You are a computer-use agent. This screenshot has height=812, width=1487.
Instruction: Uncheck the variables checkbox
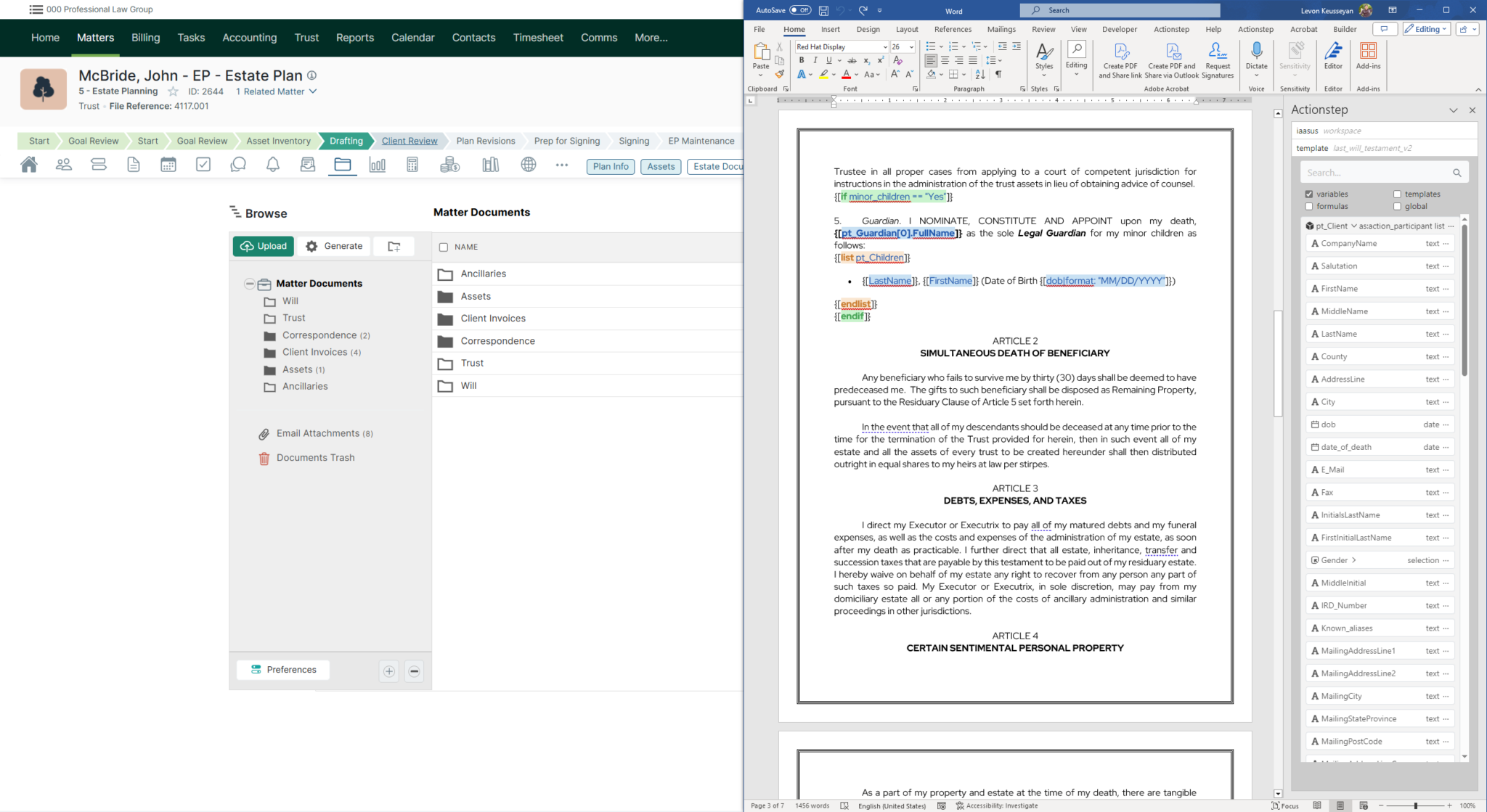(1309, 194)
